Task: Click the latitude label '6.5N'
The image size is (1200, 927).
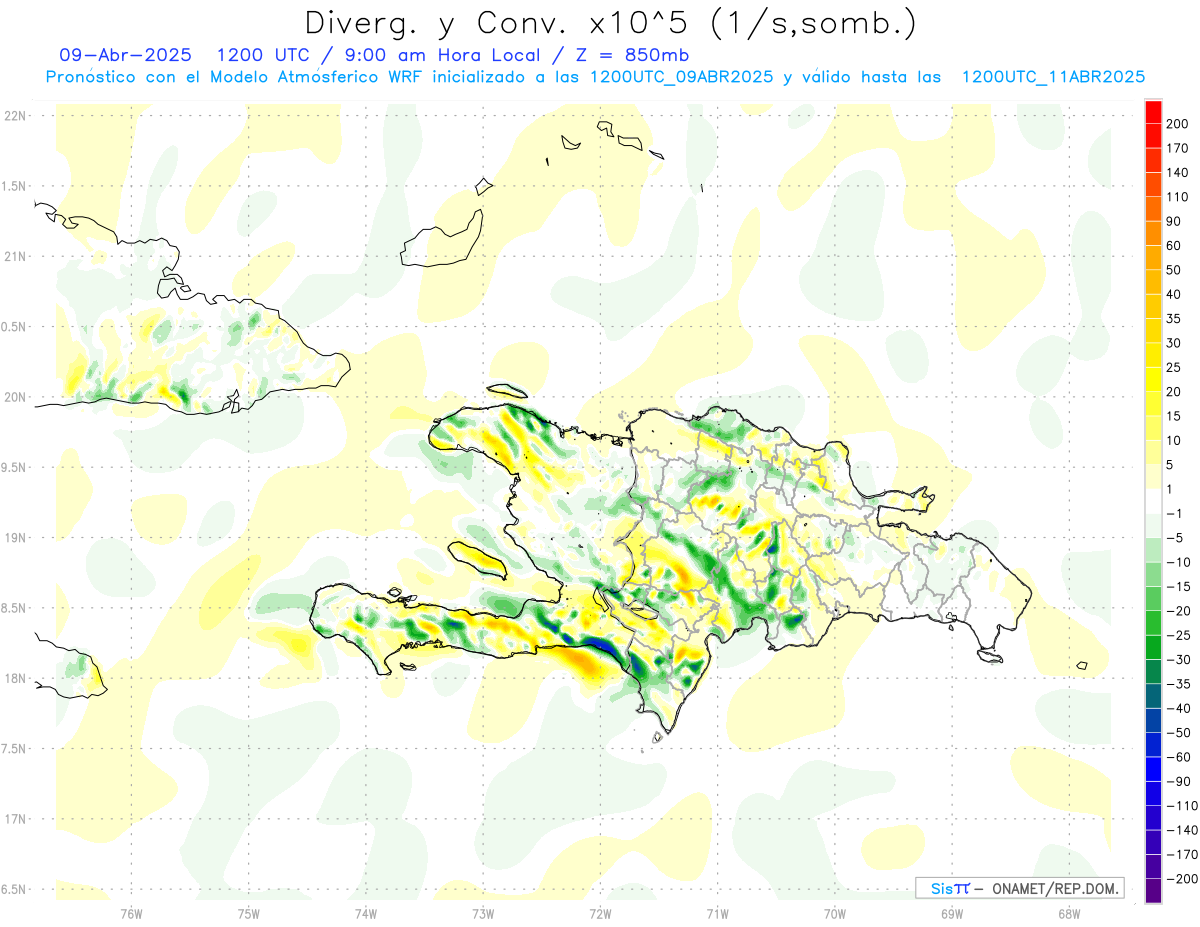Action: point(14,889)
